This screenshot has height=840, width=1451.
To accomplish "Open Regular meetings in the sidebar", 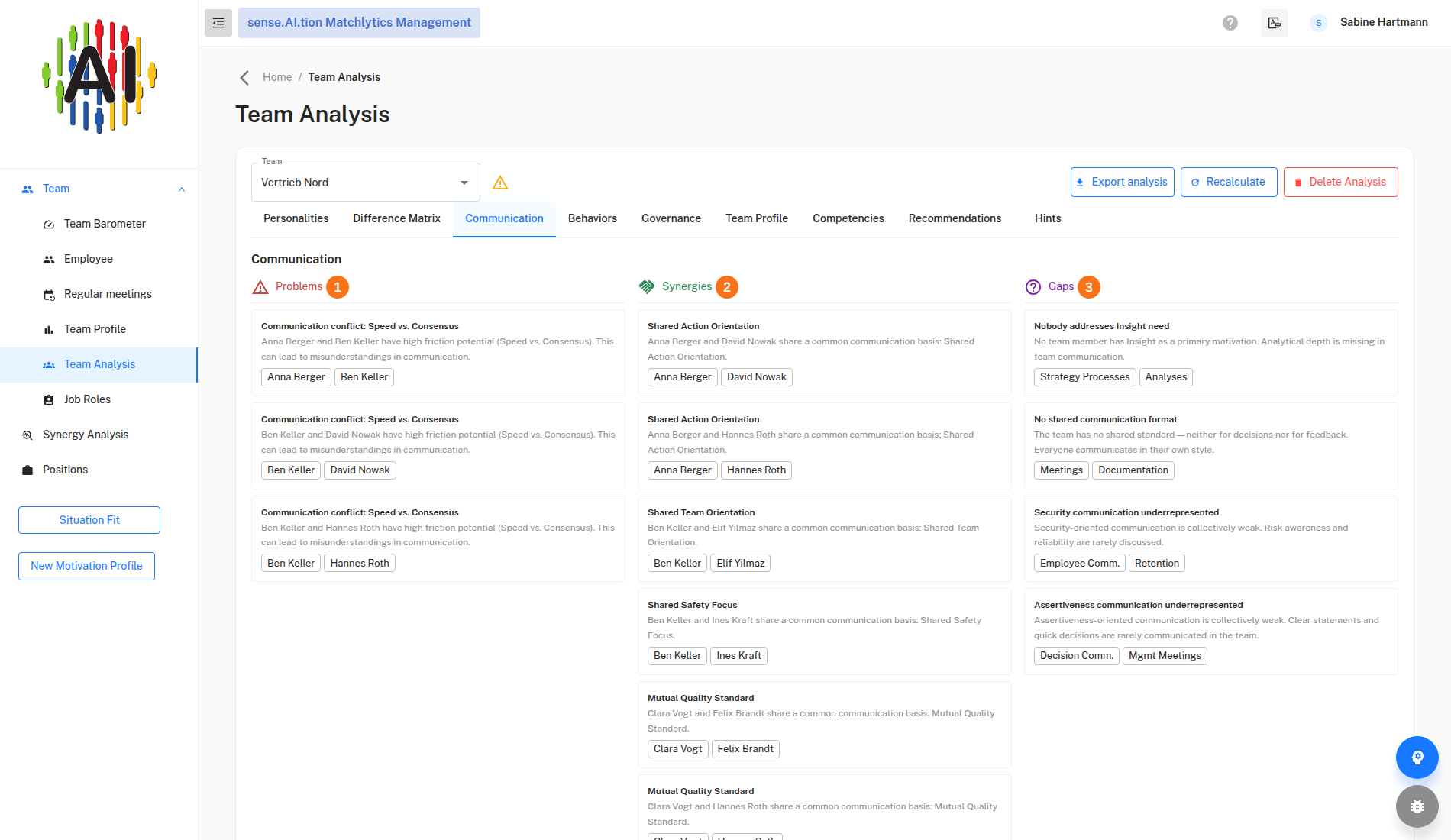I will (99, 294).
